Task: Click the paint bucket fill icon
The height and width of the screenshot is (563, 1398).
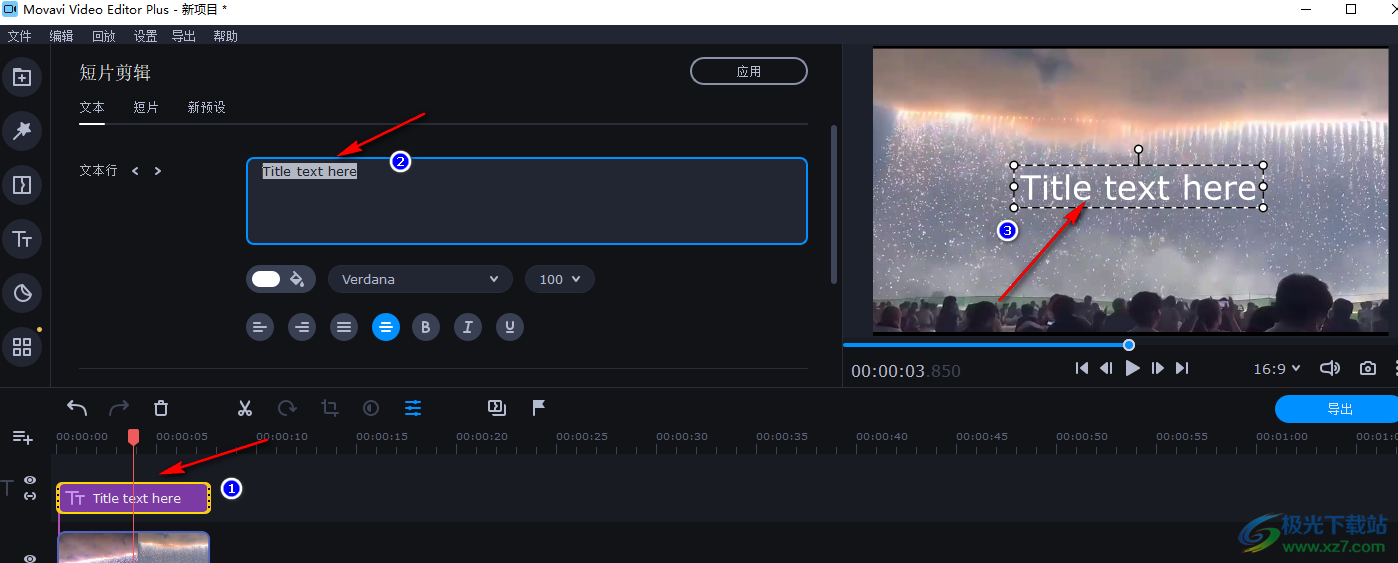Action: click(x=297, y=279)
